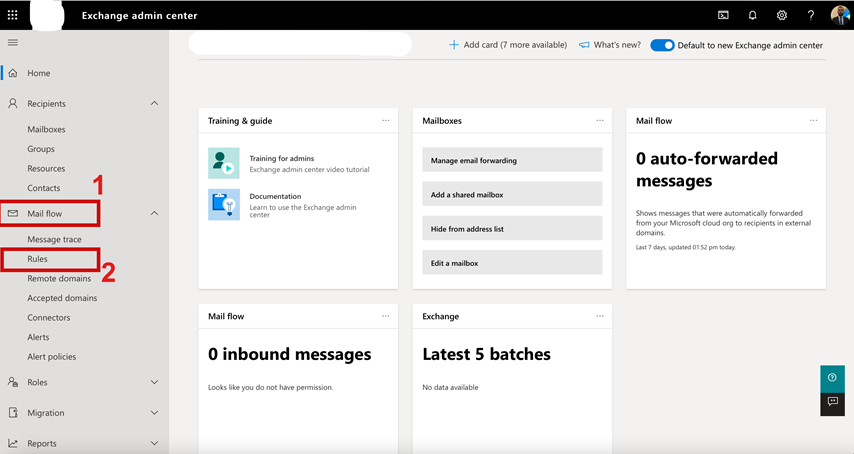Viewport: 854px width, 454px height.
Task: Collapse the Recipients section chevron
Action: coord(155,103)
